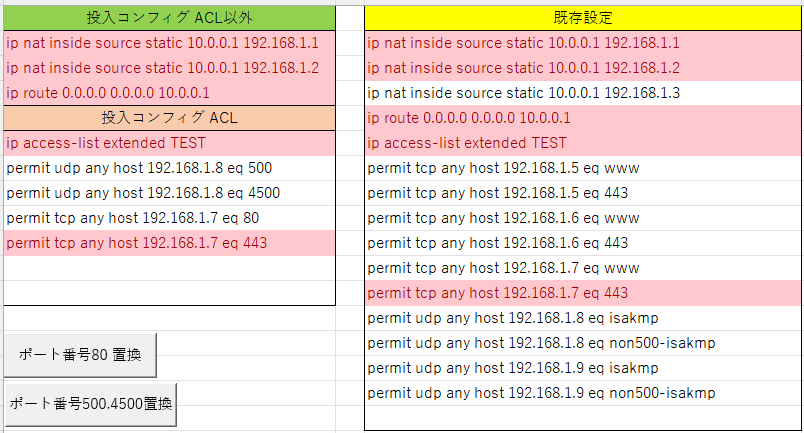Select permit udp 192.168.1.8 eq 500 cell

tap(170, 168)
